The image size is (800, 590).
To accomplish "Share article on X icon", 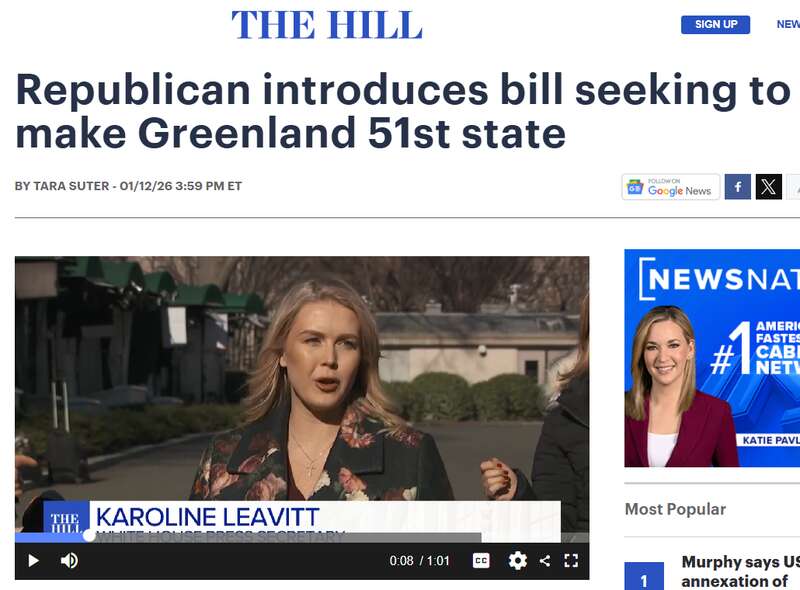I will [x=768, y=187].
